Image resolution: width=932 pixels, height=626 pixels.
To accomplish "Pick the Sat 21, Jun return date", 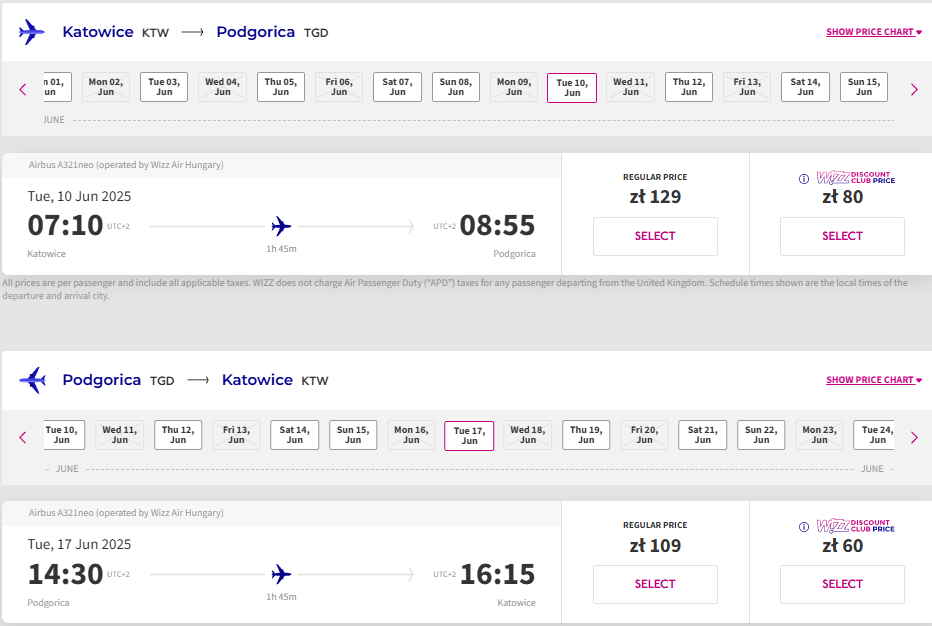I will point(703,435).
